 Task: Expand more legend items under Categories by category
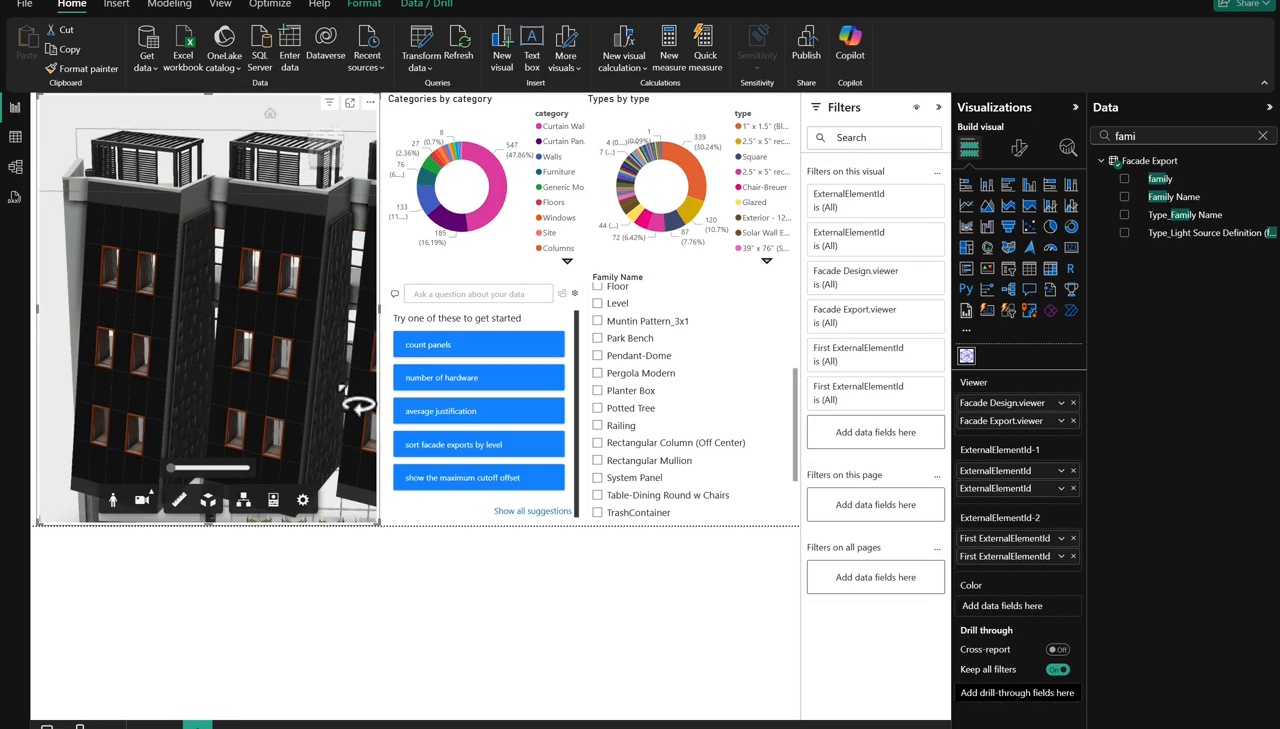[567, 261]
